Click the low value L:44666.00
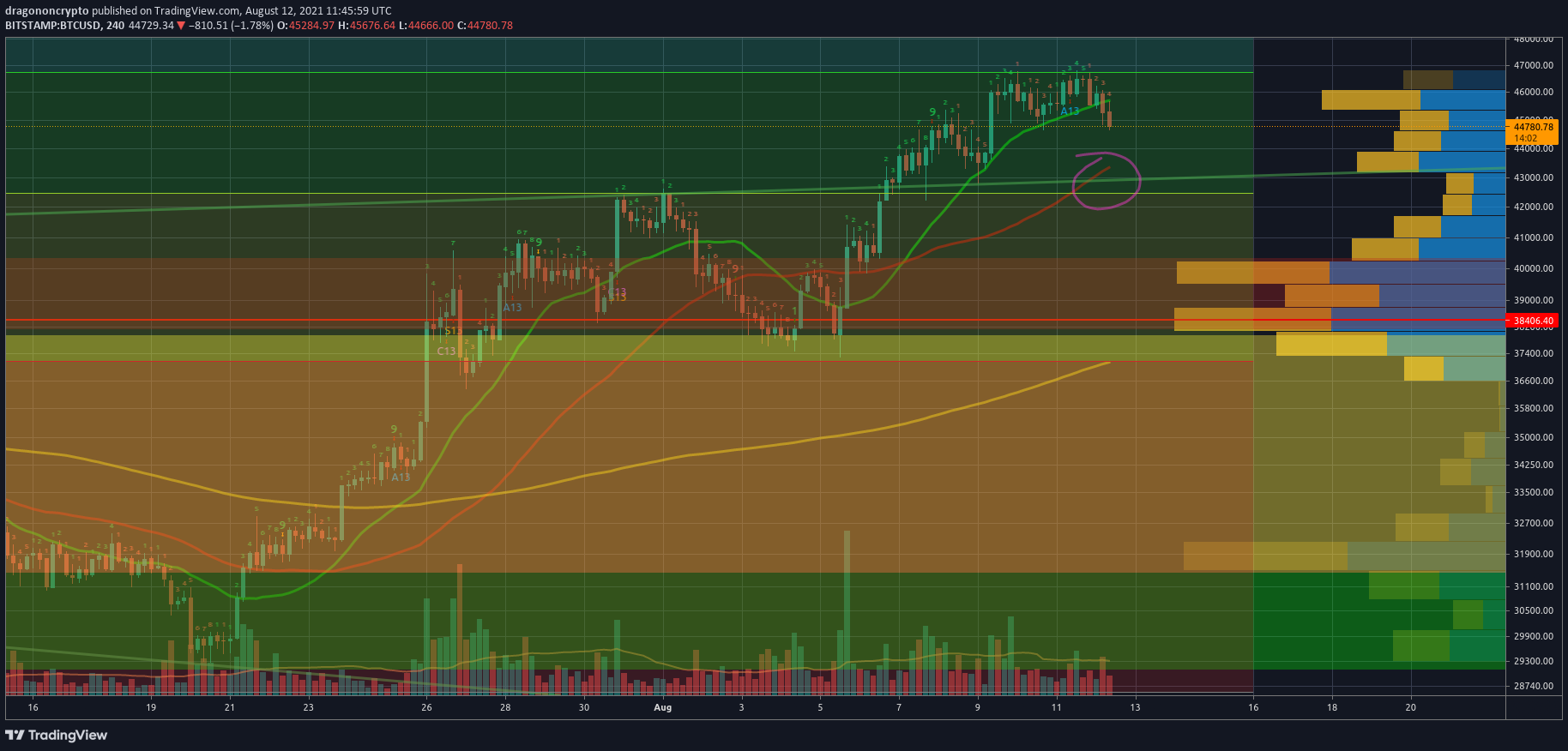 (x=426, y=26)
